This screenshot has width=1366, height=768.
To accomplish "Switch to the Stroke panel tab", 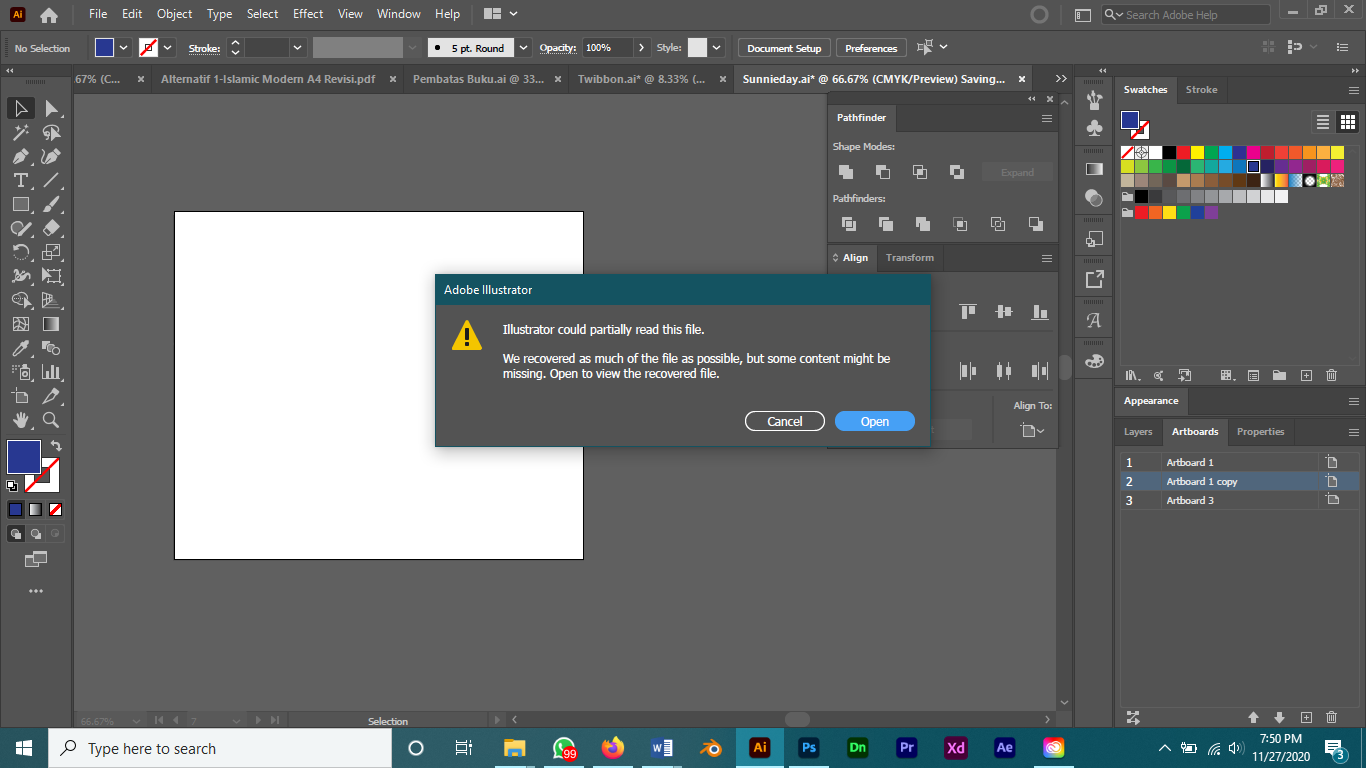I will 1201,90.
